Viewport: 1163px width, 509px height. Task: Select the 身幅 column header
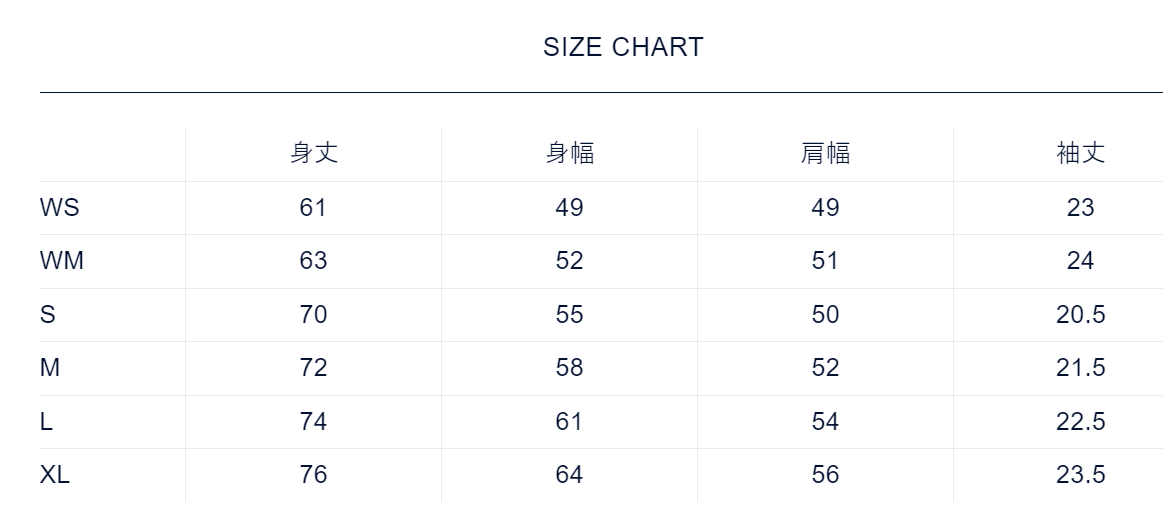pyautogui.click(x=570, y=153)
